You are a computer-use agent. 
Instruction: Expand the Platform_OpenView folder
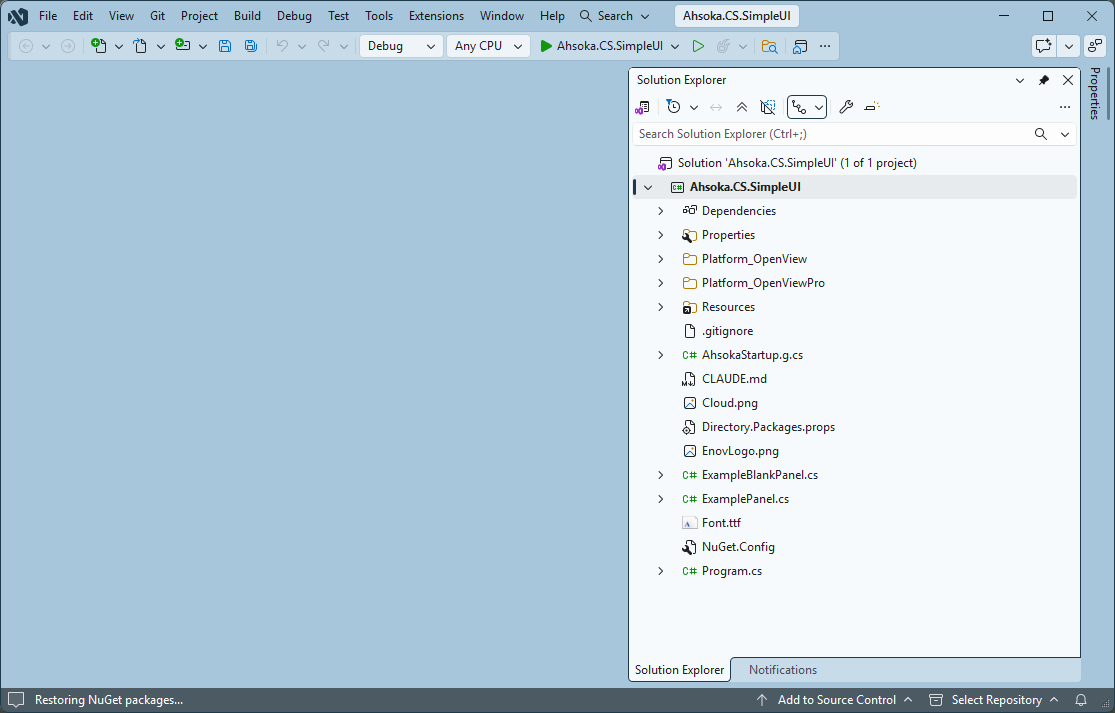pos(661,259)
